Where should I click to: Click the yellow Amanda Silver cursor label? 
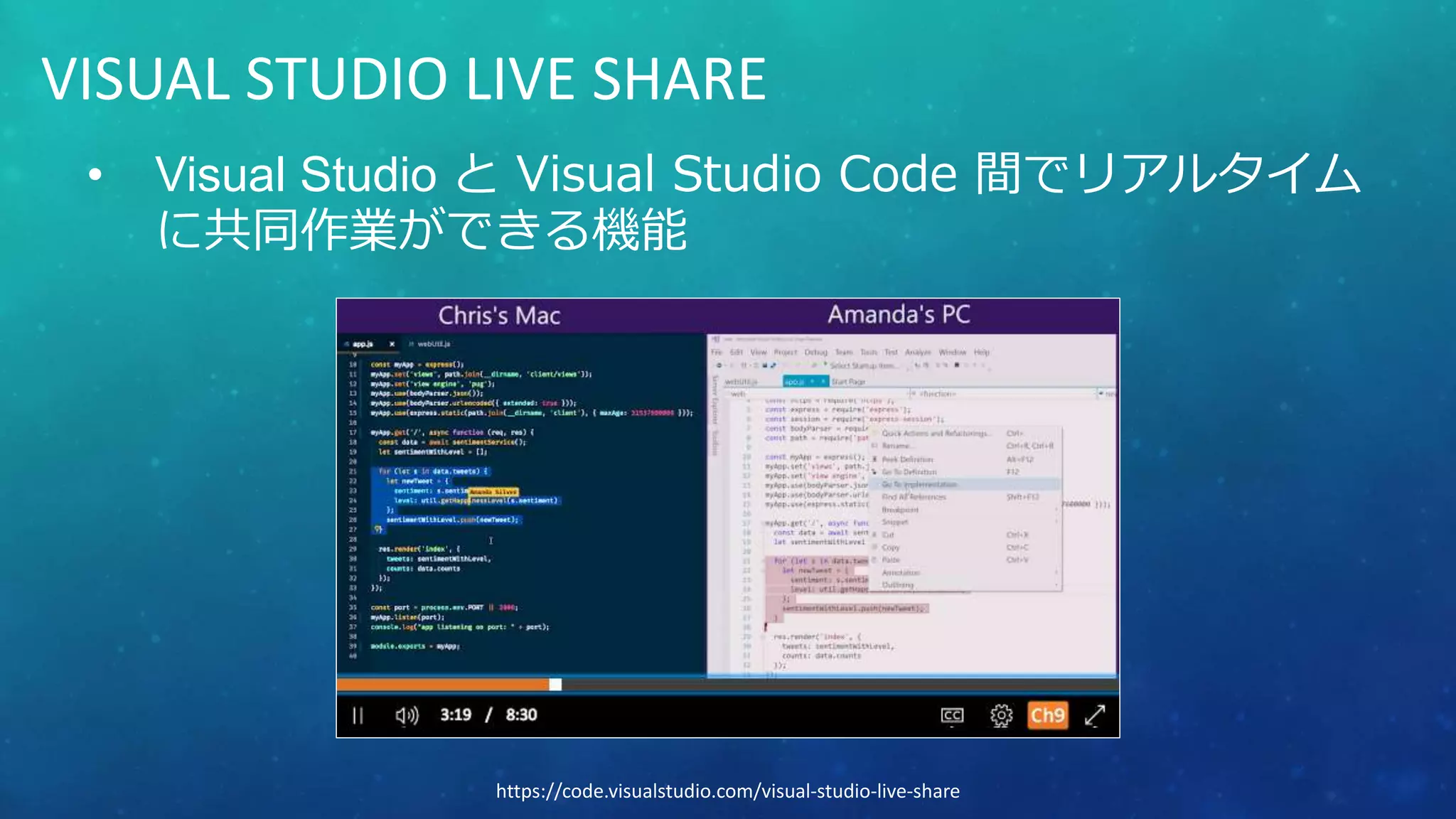[493, 491]
